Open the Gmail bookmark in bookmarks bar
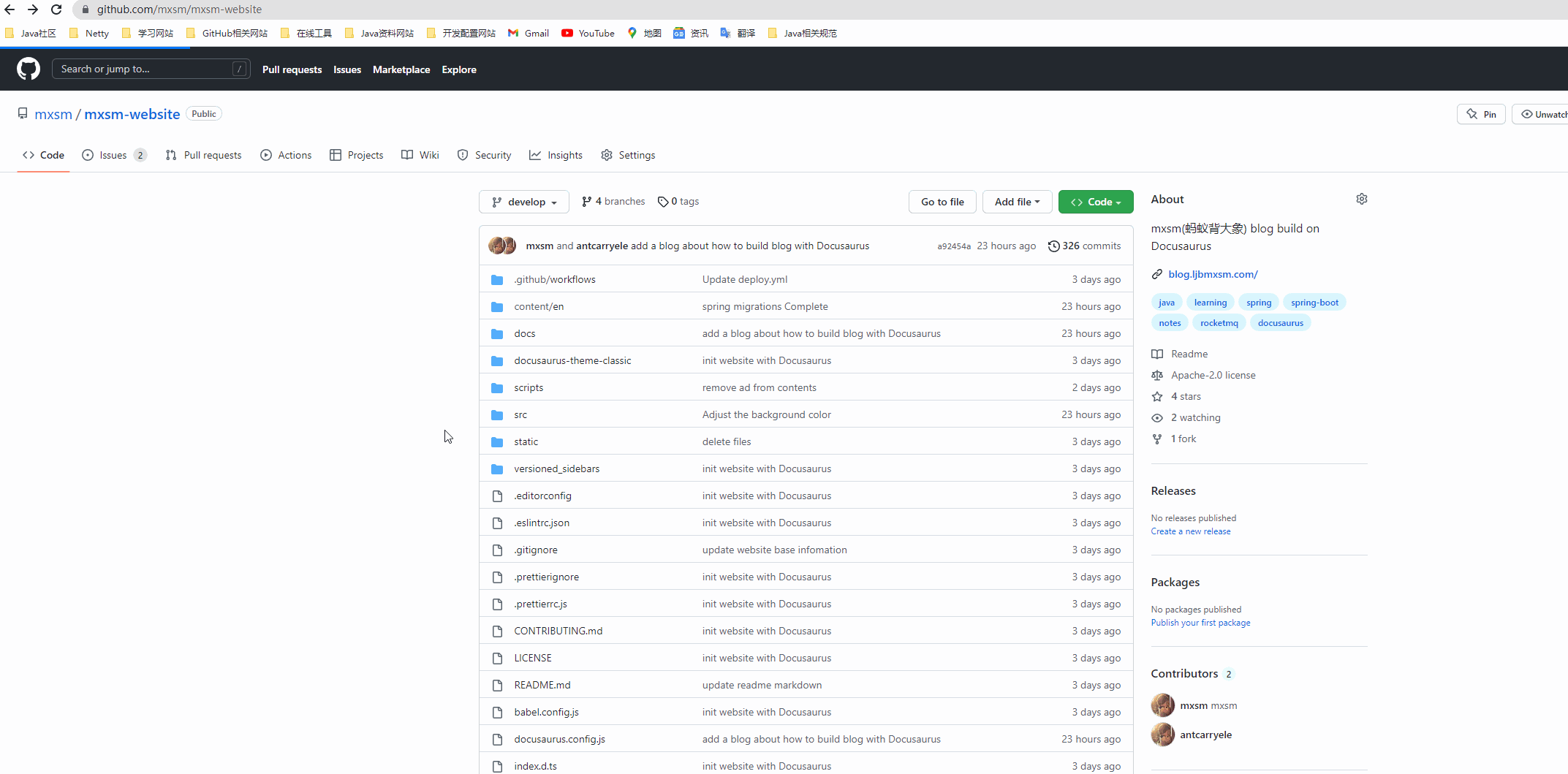Image resolution: width=1568 pixels, height=774 pixels. point(528,33)
